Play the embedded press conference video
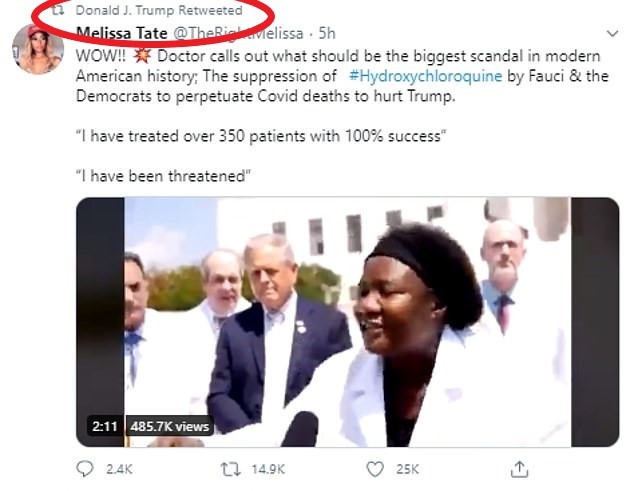The width and height of the screenshot is (634, 491). coord(347,320)
